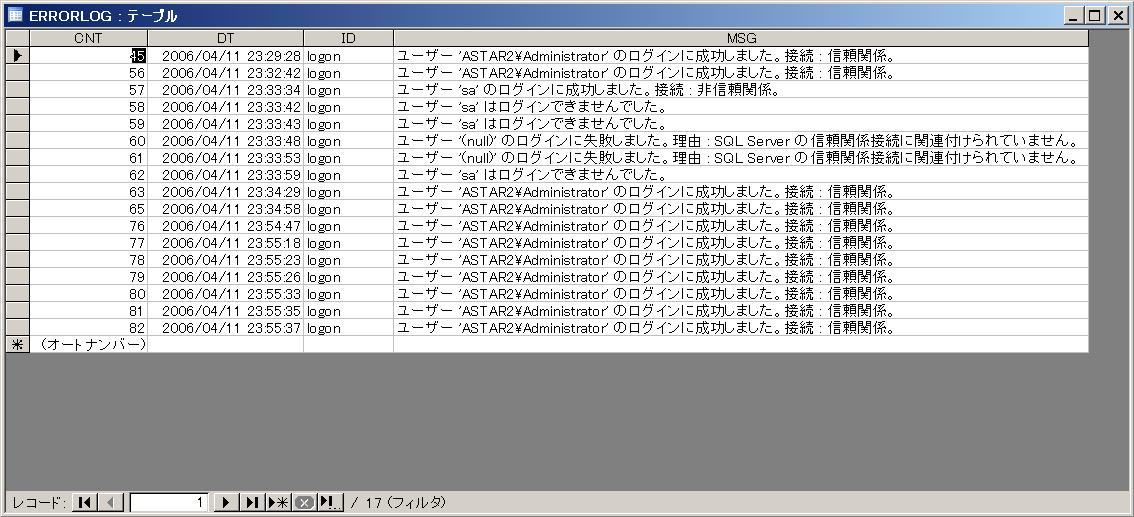This screenshot has width=1134, height=517.
Task: Click the ERRORLOG table icon in title bar
Action: tap(14, 14)
